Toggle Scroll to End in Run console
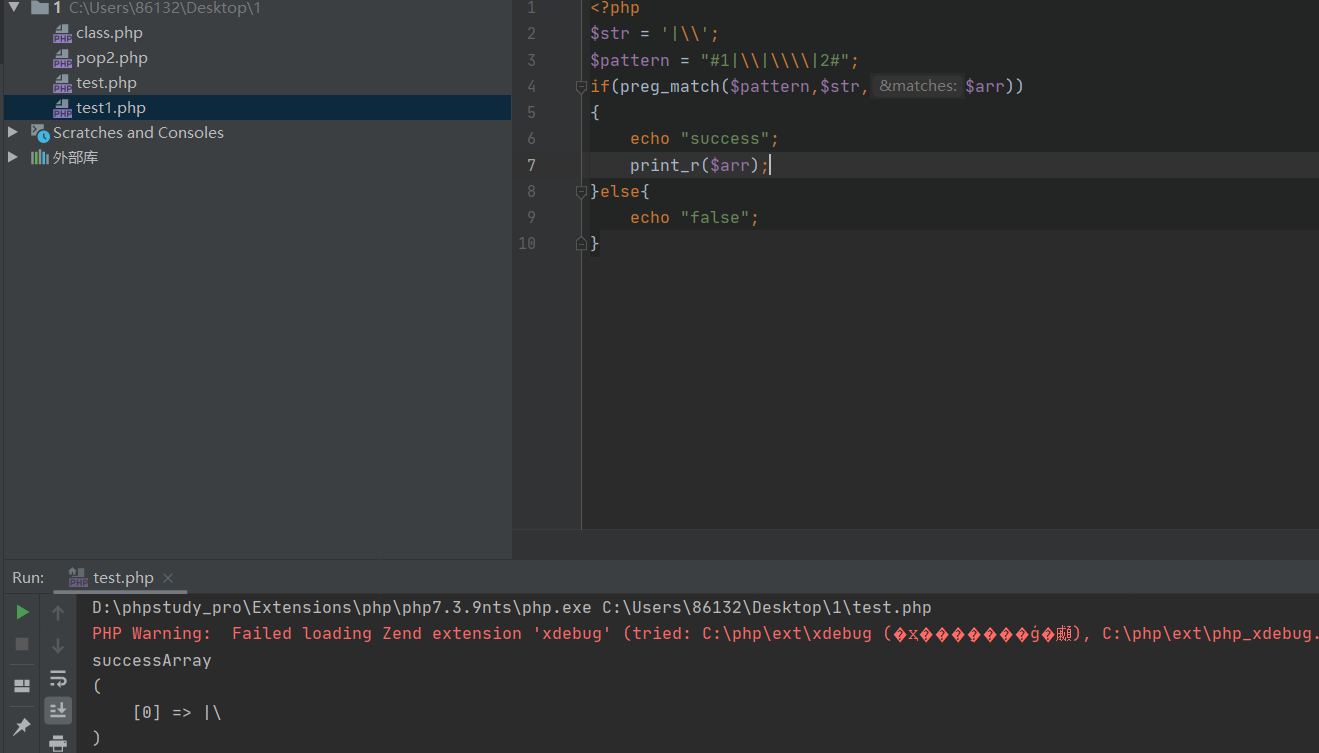 [58, 710]
